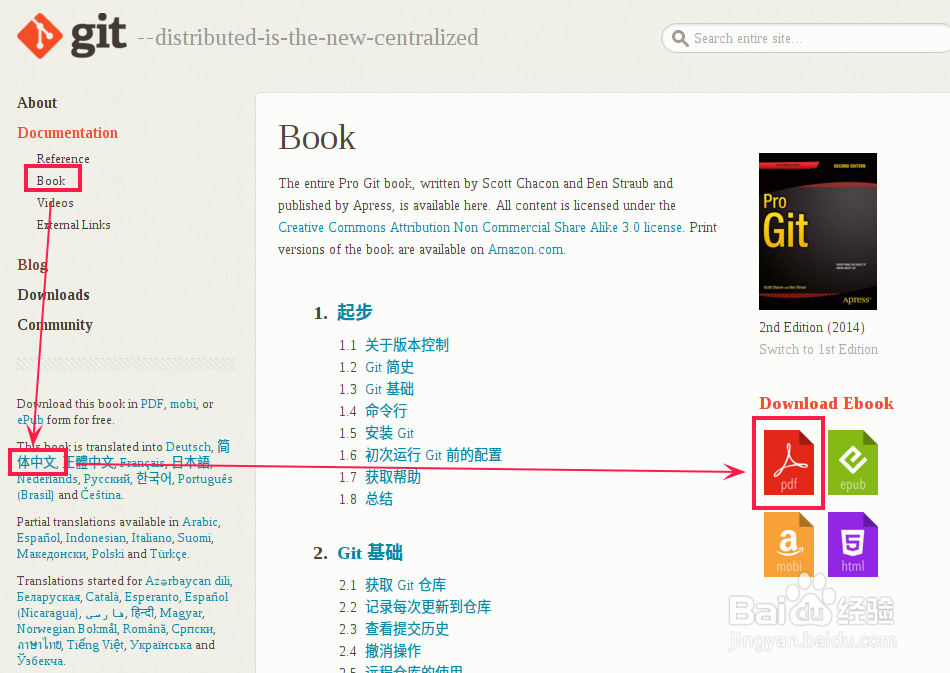
Task: Navigate to the Videos section
Action: click(x=55, y=202)
